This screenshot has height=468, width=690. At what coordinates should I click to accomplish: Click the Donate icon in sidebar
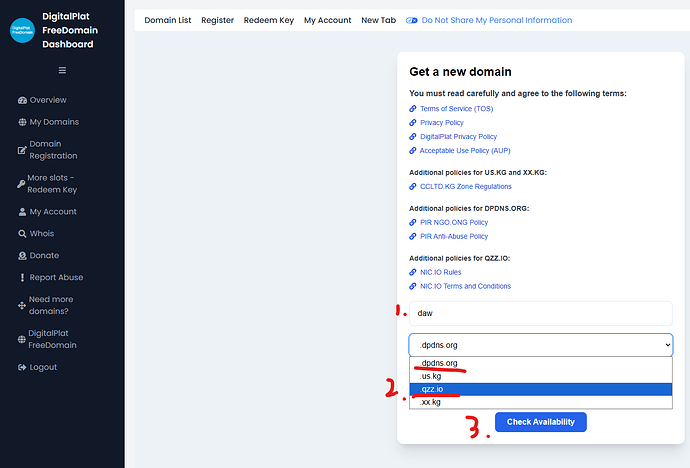[22, 256]
